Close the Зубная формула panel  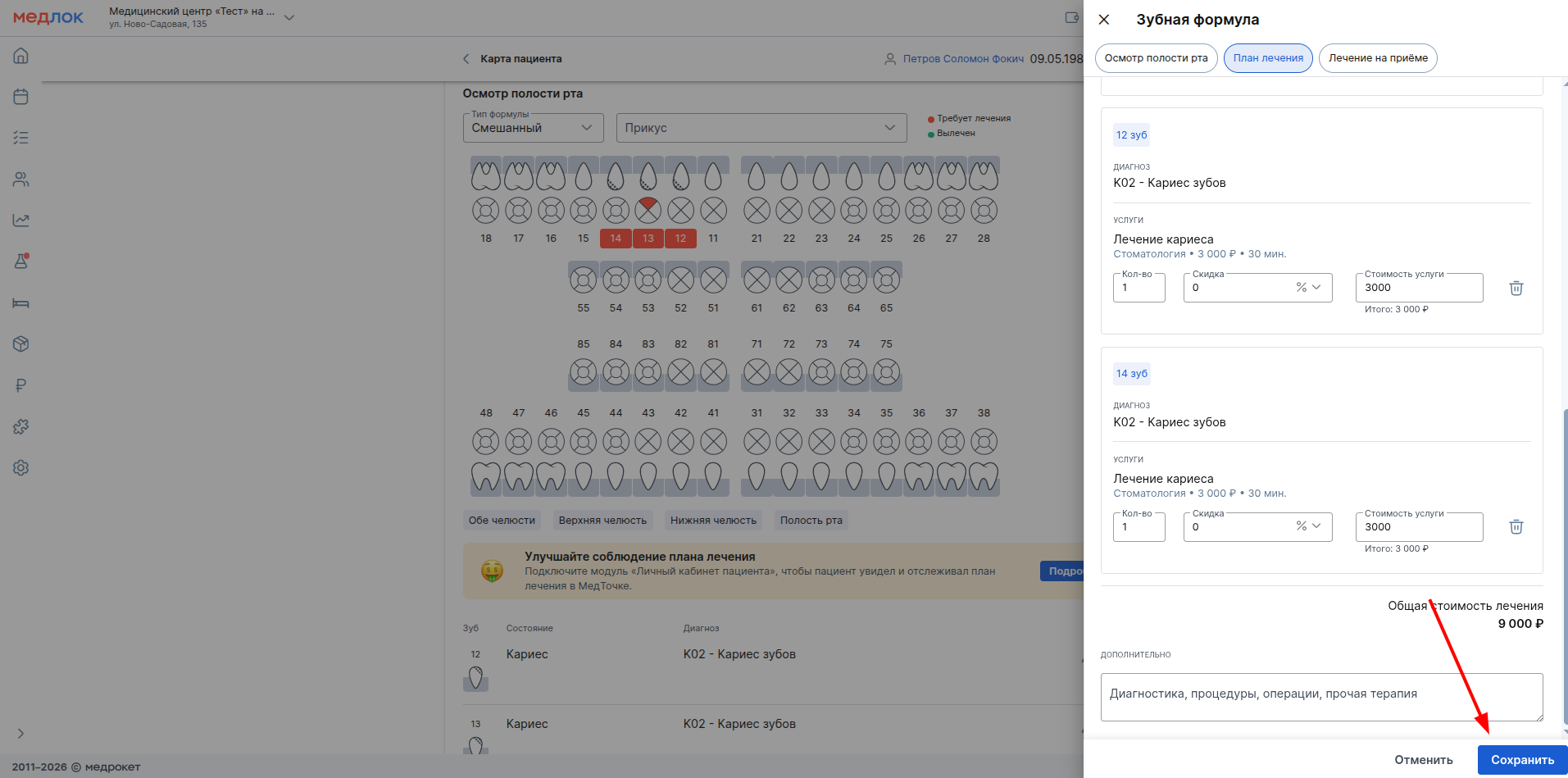1104,20
